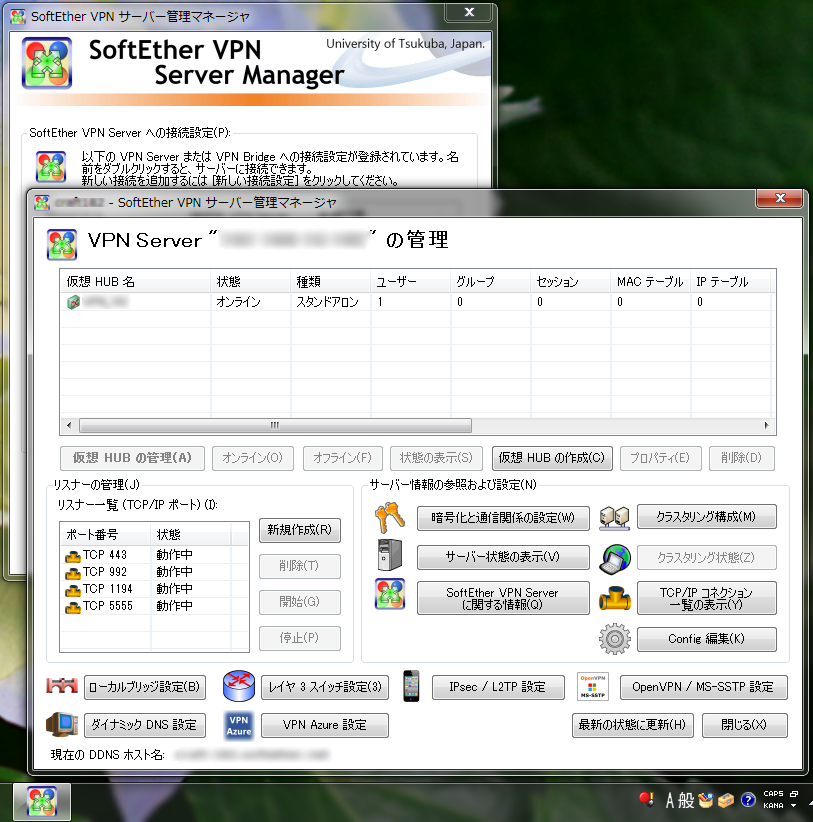Open TCP/IP コネクション一覧の表示(Y)

pyautogui.click(x=707, y=598)
